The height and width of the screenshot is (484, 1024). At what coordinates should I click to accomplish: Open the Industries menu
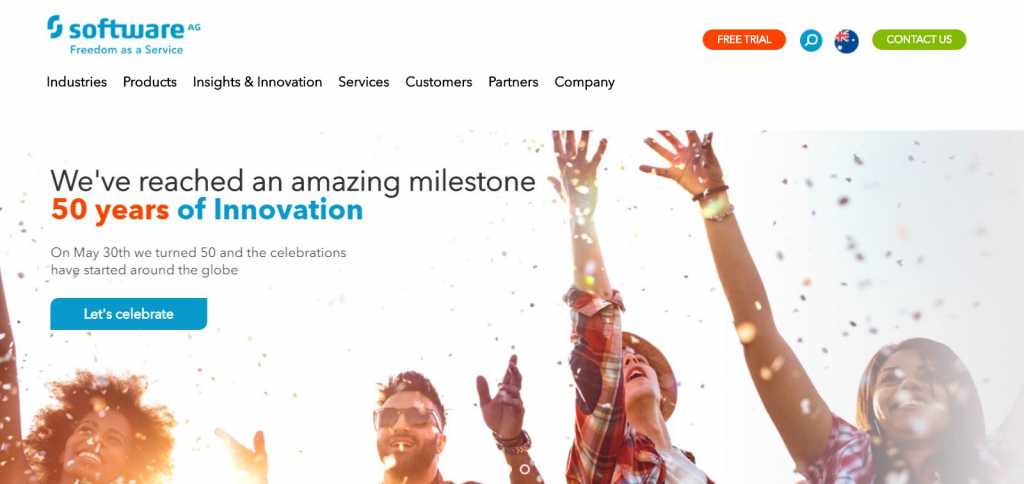point(76,82)
